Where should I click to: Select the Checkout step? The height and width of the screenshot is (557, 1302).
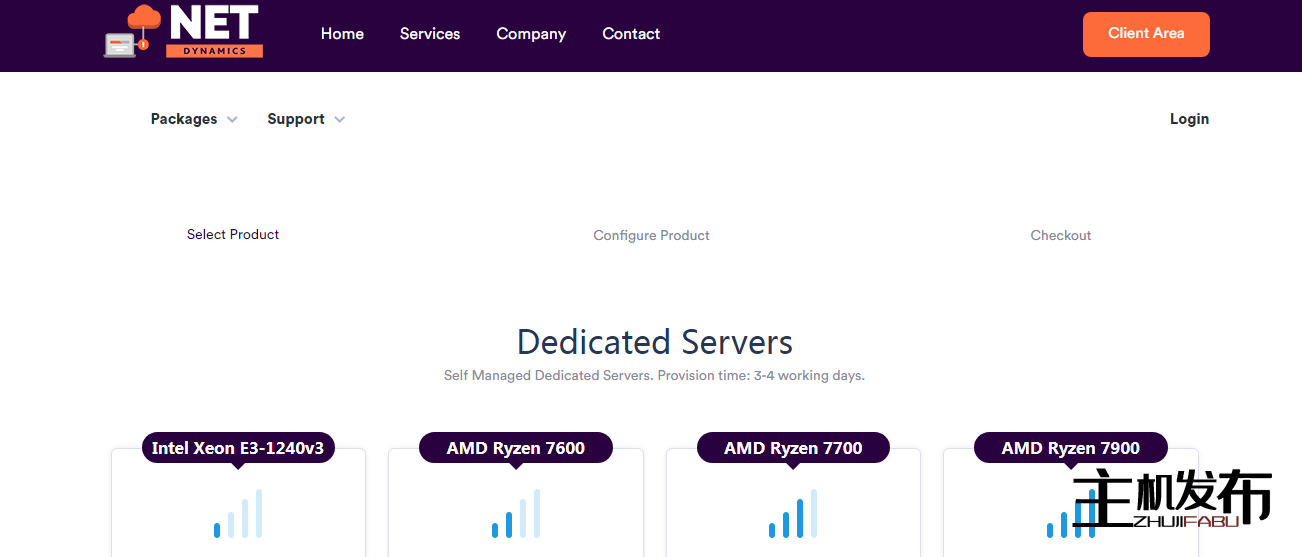(x=1061, y=236)
